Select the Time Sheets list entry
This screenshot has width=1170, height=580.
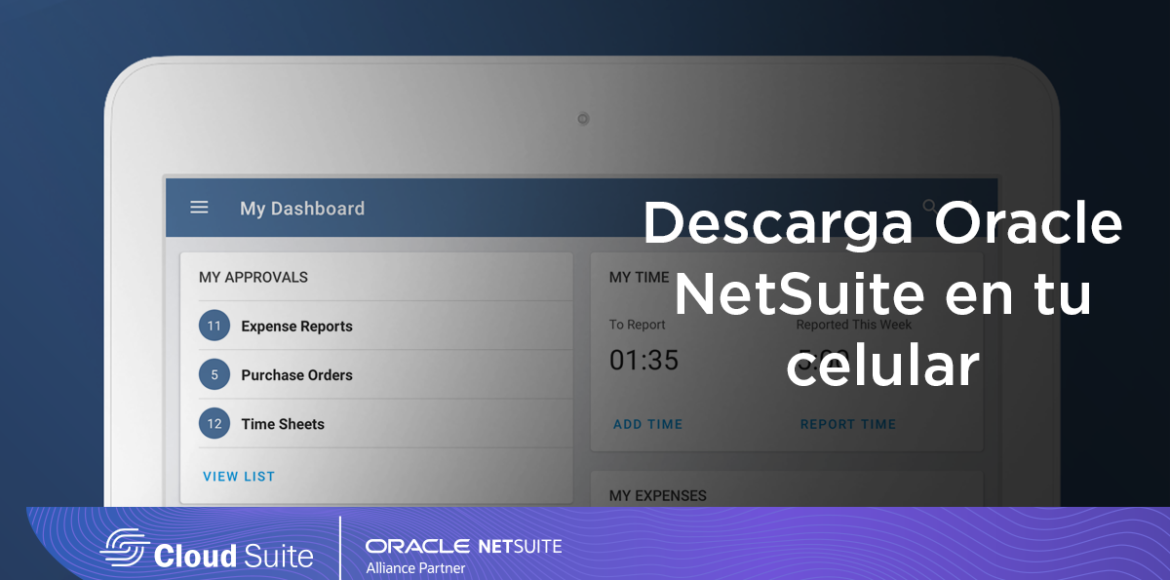pyautogui.click(x=282, y=423)
